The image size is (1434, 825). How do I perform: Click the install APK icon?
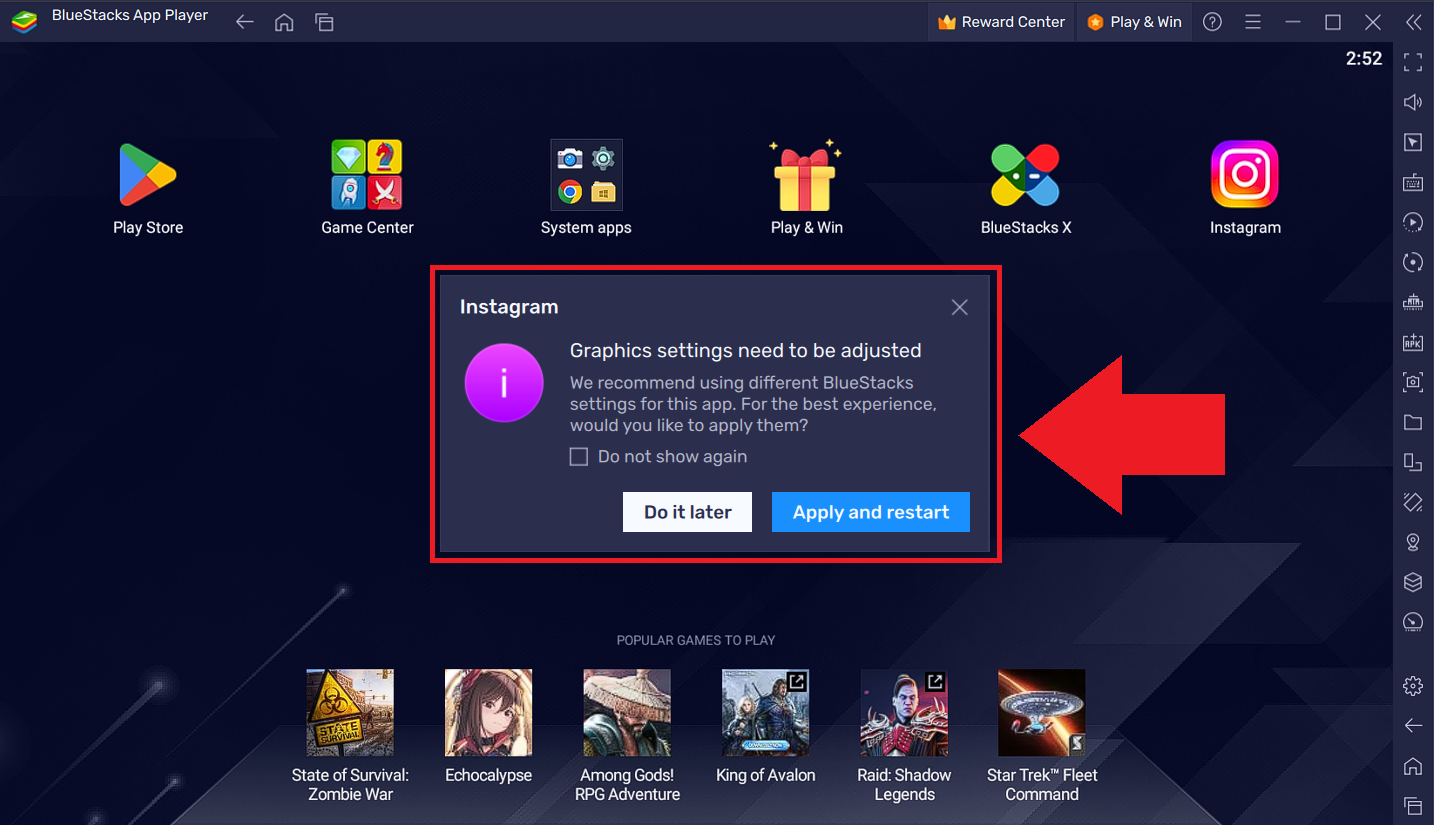coord(1413,342)
